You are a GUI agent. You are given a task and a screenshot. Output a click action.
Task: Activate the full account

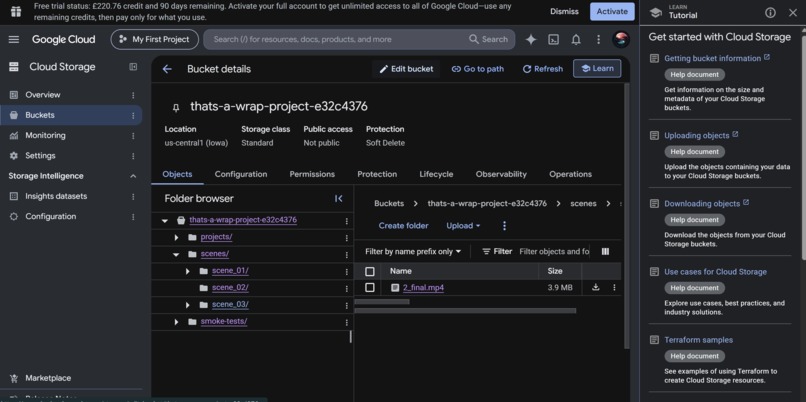pyautogui.click(x=612, y=11)
